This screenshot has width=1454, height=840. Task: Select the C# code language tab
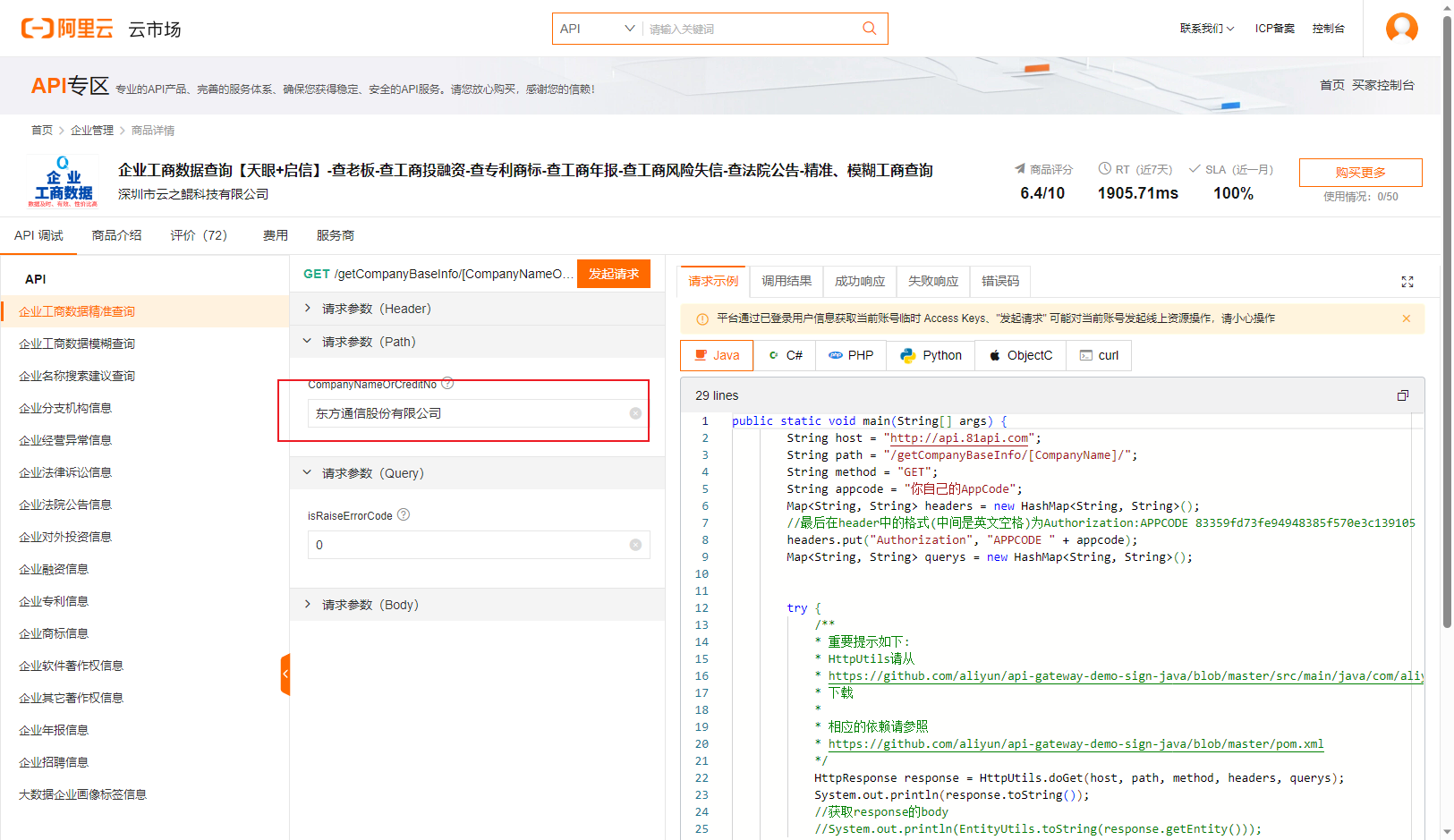pyautogui.click(x=785, y=355)
